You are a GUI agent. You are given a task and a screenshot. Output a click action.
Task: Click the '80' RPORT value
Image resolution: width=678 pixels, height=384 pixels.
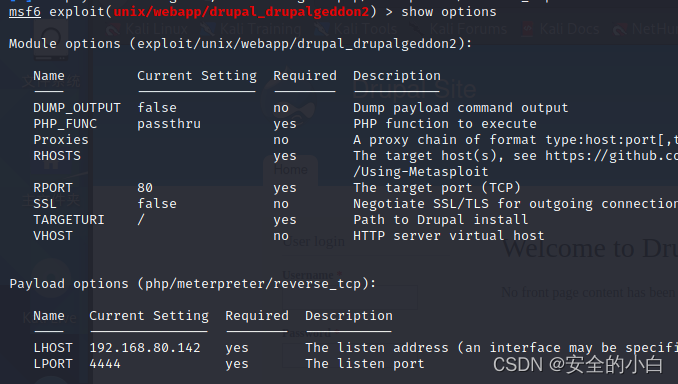pos(145,188)
